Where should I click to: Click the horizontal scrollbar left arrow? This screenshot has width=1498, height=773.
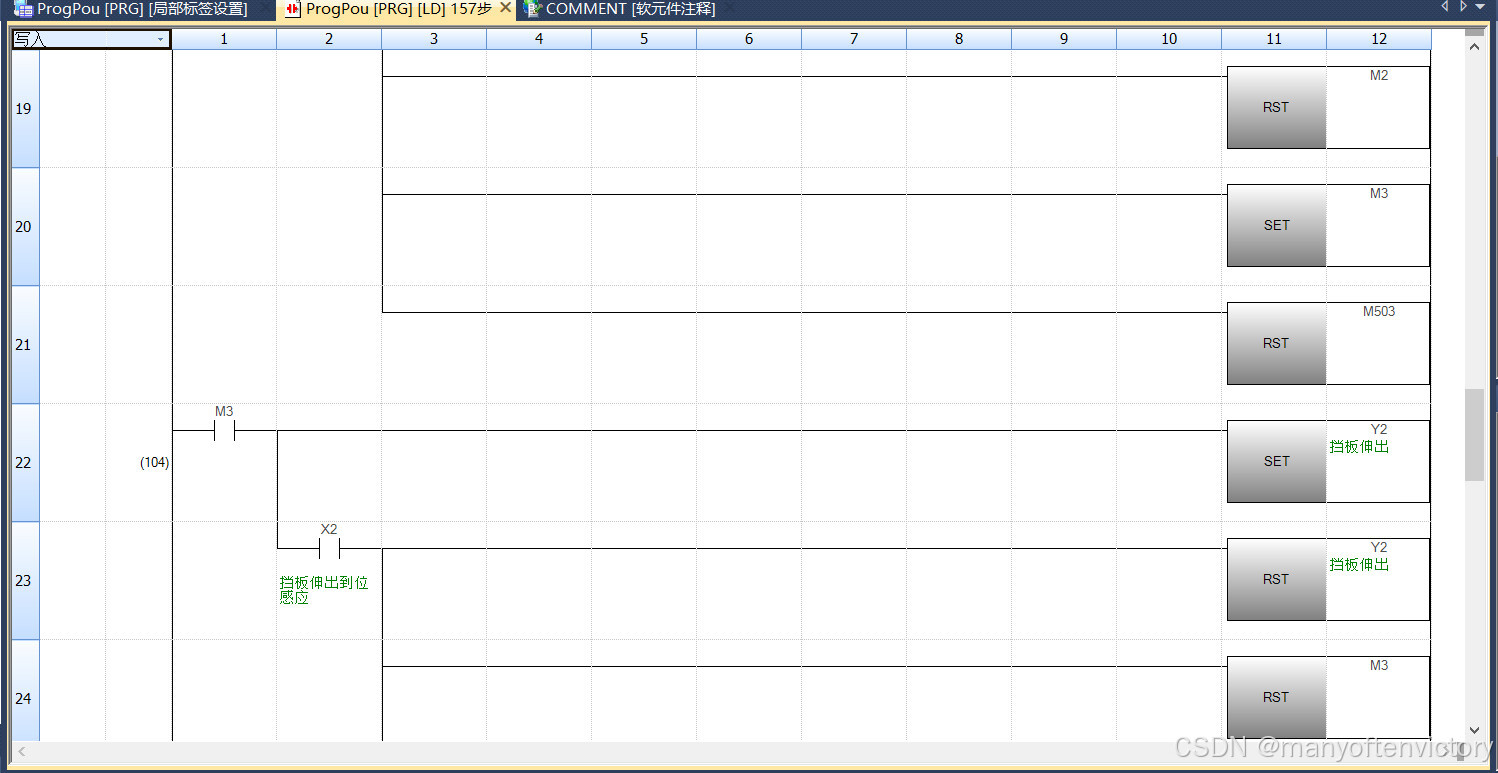20,751
